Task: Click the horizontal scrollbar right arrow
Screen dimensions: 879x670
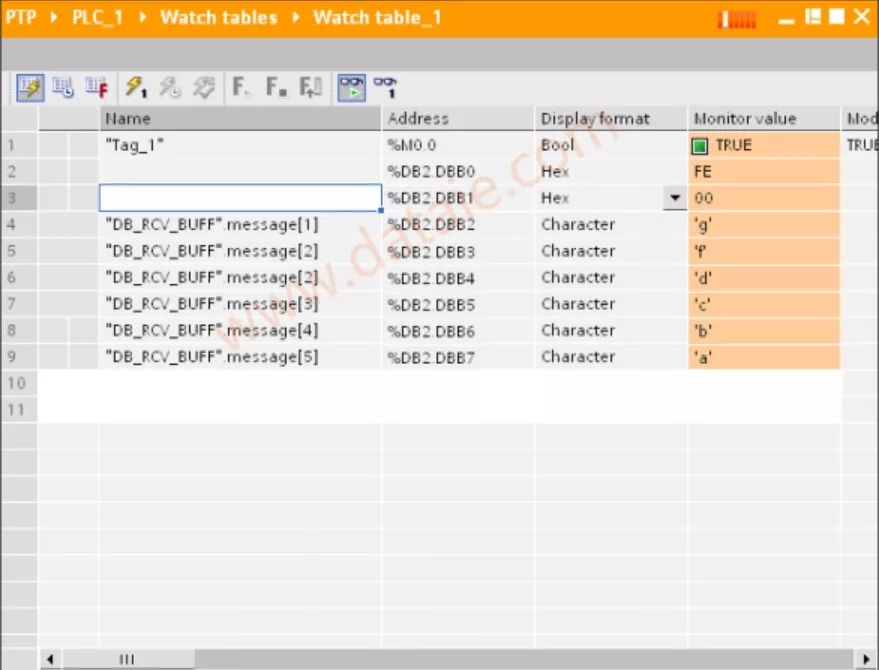Action: tap(866, 659)
